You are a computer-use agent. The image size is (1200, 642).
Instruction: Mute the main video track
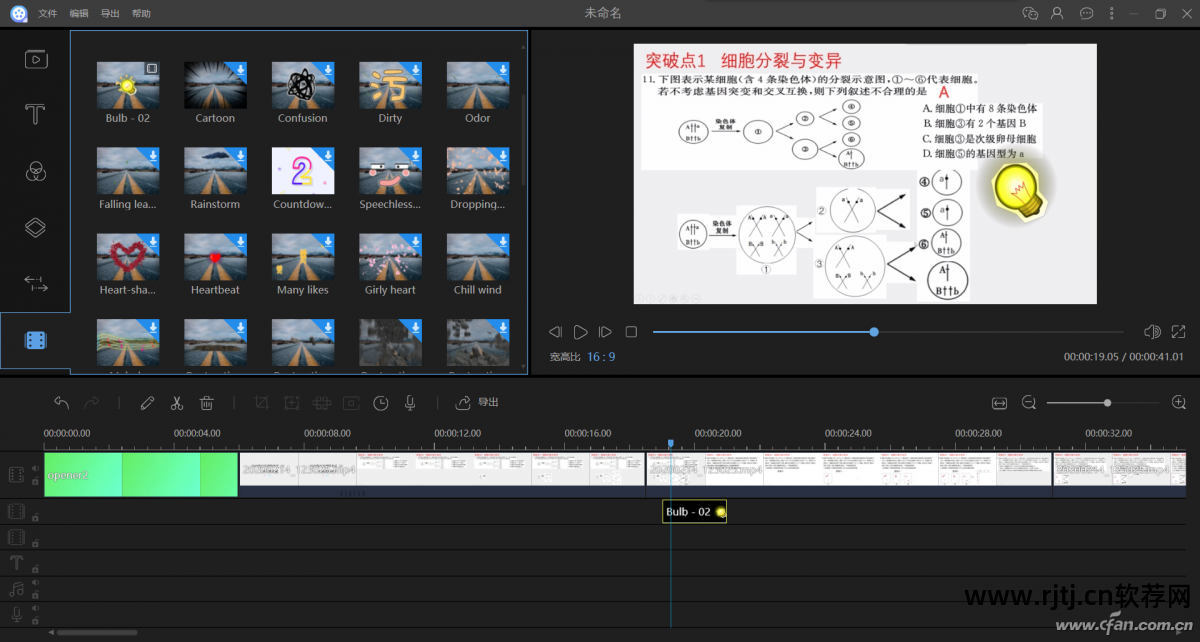35,468
